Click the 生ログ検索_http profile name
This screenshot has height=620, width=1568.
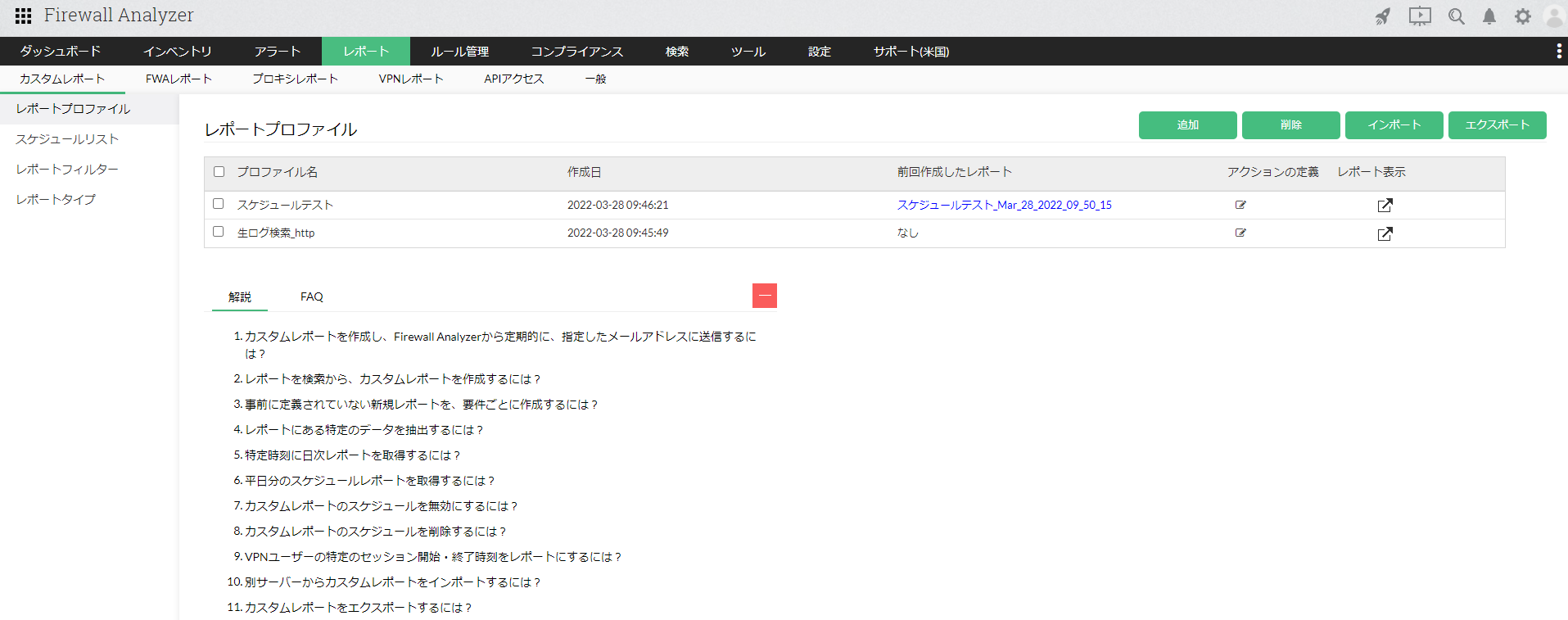[276, 233]
